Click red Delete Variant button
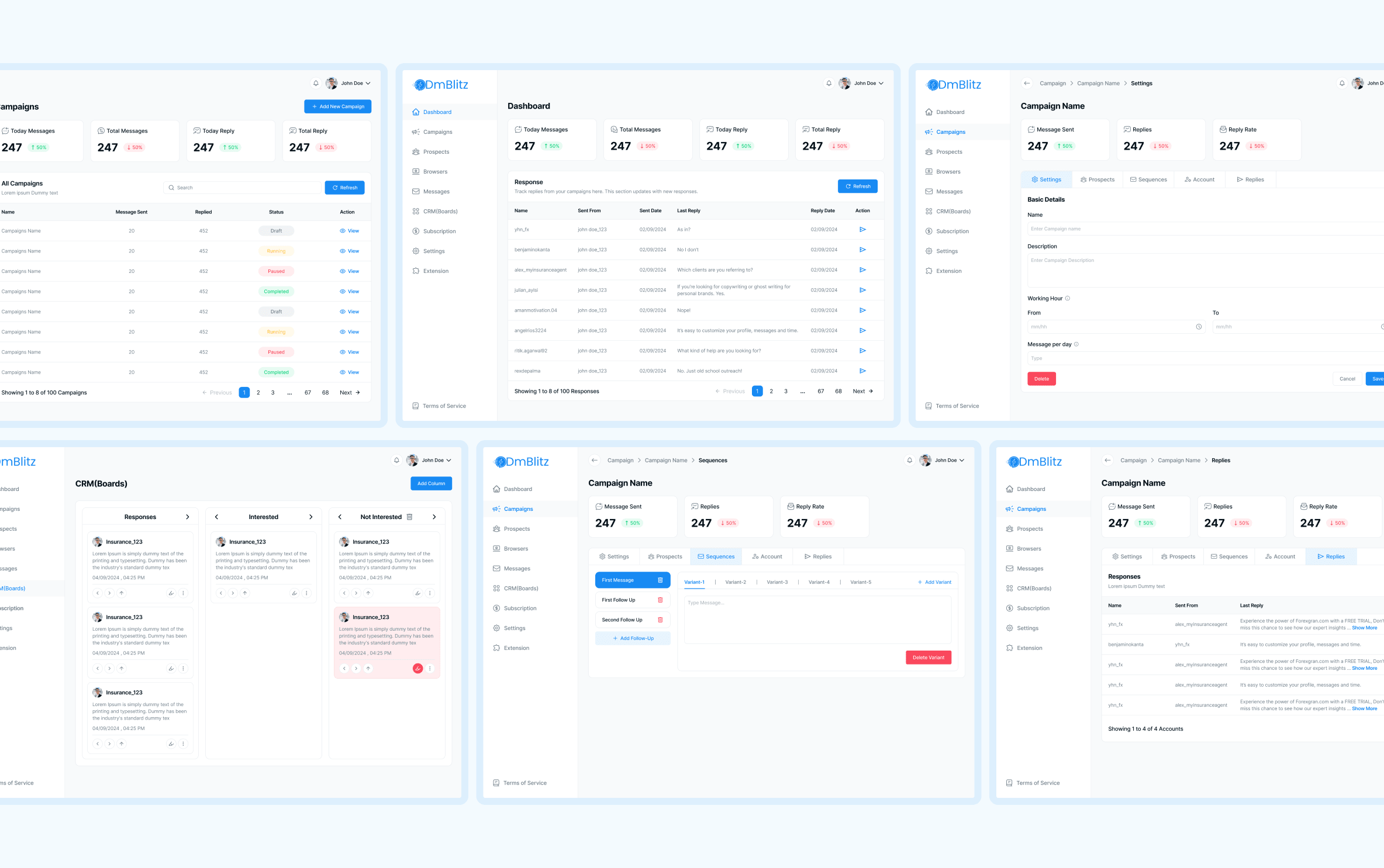The width and height of the screenshot is (1384, 868). [928, 658]
